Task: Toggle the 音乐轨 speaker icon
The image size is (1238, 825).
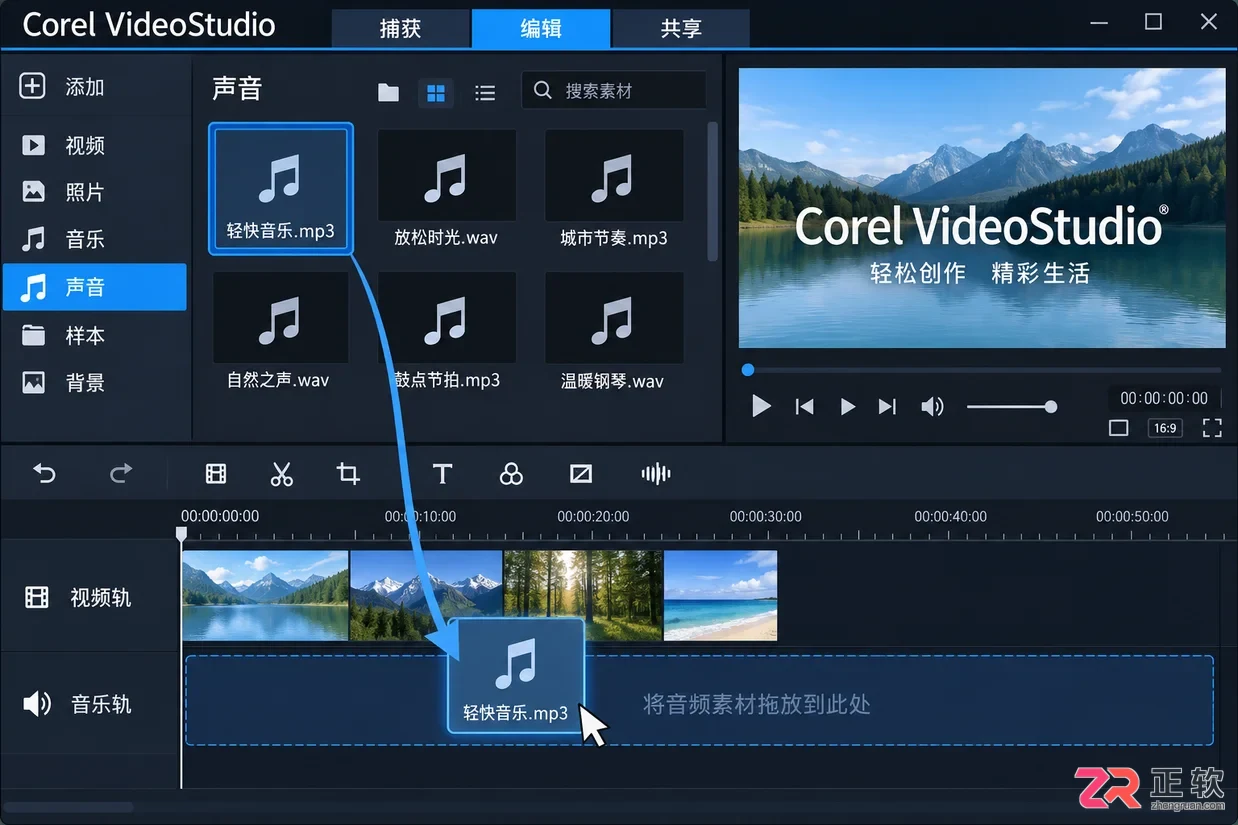Action: tap(37, 704)
